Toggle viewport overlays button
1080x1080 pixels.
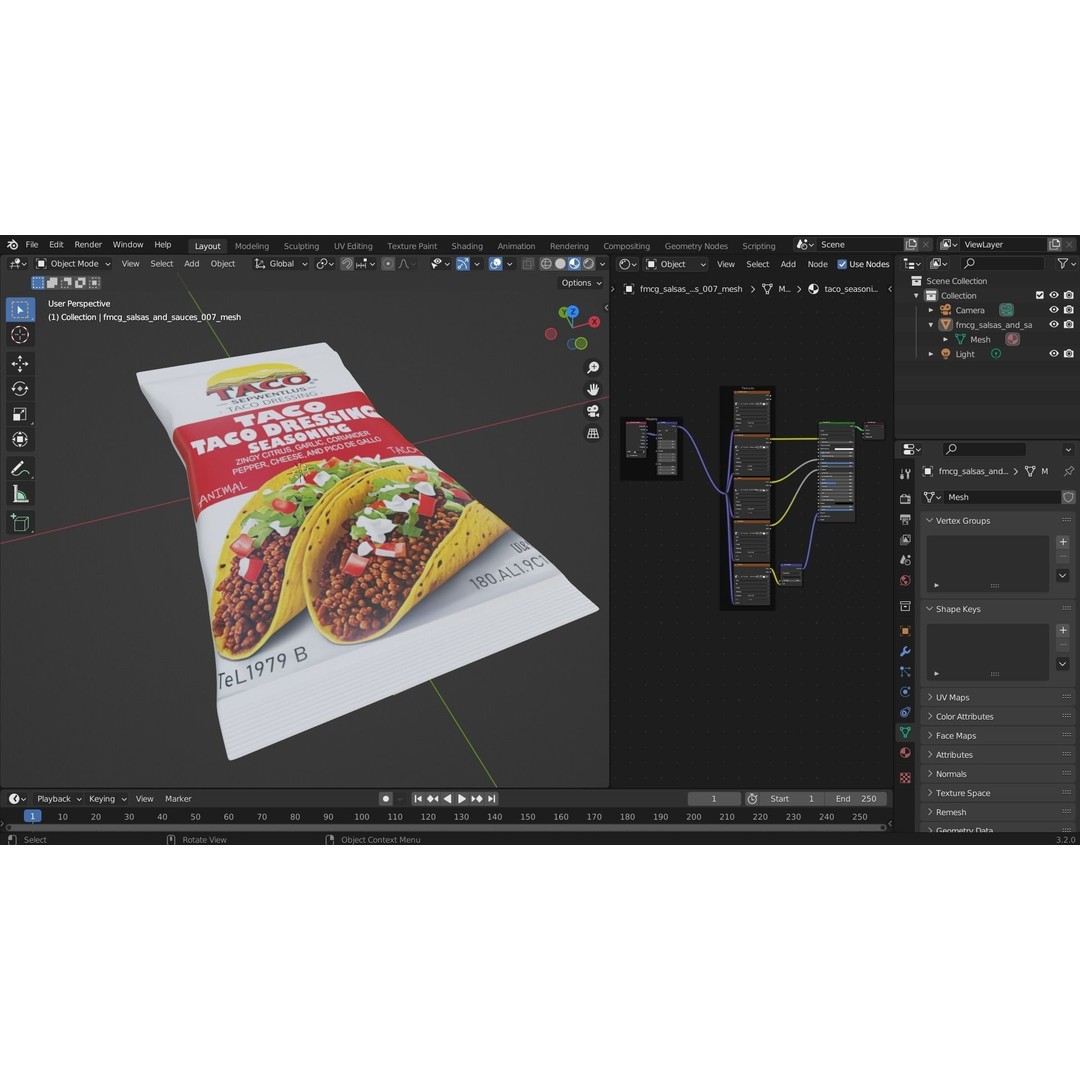click(495, 264)
